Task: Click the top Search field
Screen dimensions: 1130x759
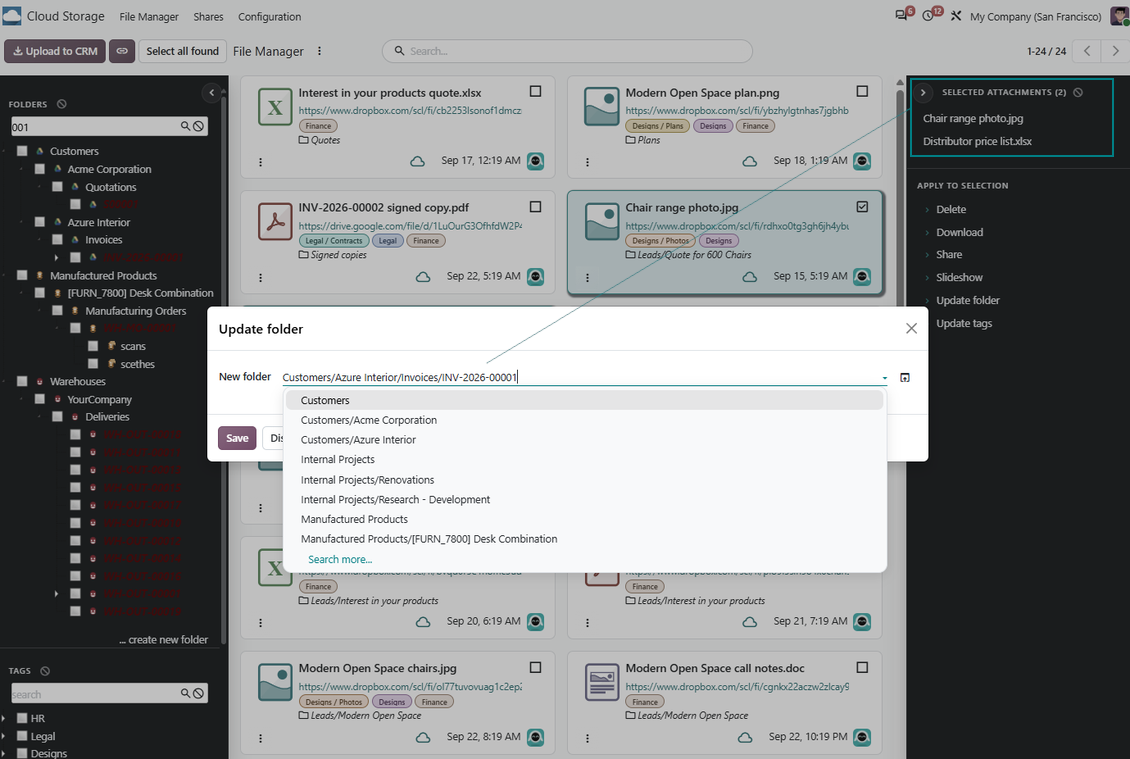Action: (567, 51)
